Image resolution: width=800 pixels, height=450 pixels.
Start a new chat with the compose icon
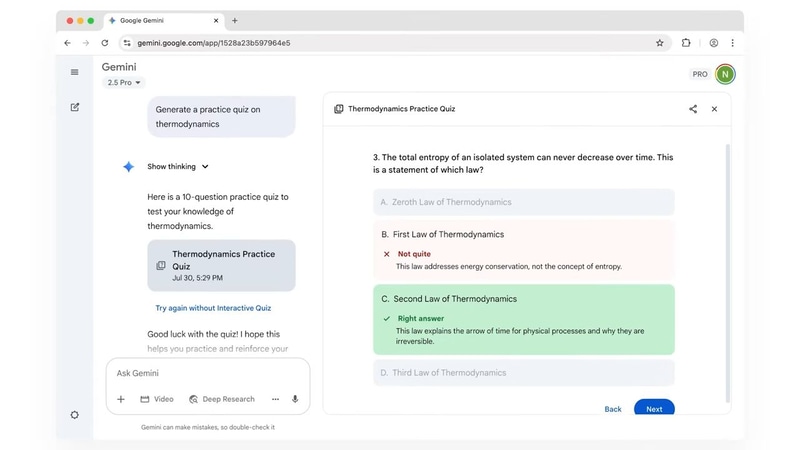click(x=75, y=107)
